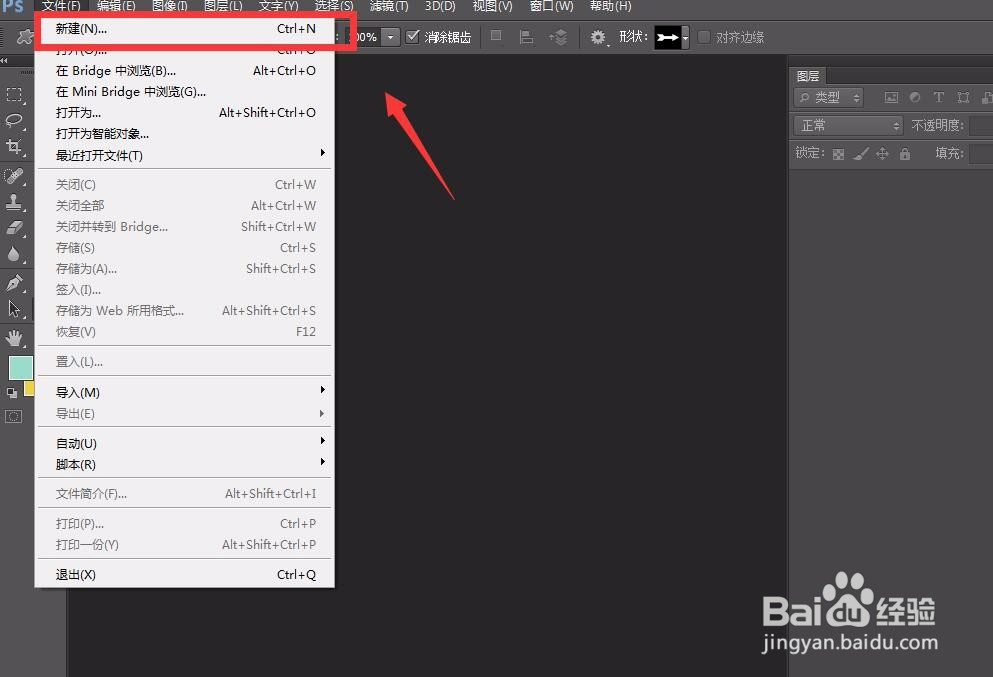Click the greyed 文件简介(F)... entry
Image resolution: width=993 pixels, height=677 pixels.
point(186,493)
